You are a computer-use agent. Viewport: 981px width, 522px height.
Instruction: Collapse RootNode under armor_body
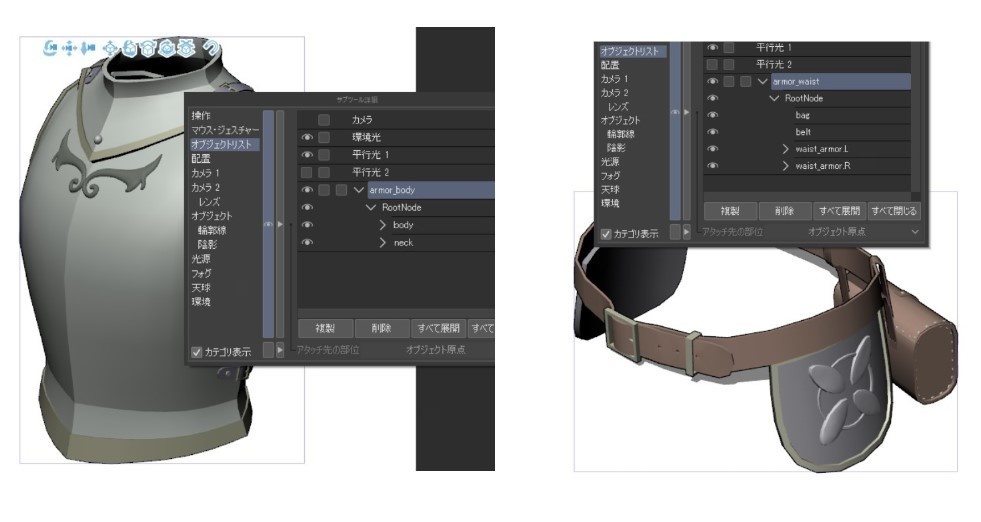pyautogui.click(x=371, y=207)
